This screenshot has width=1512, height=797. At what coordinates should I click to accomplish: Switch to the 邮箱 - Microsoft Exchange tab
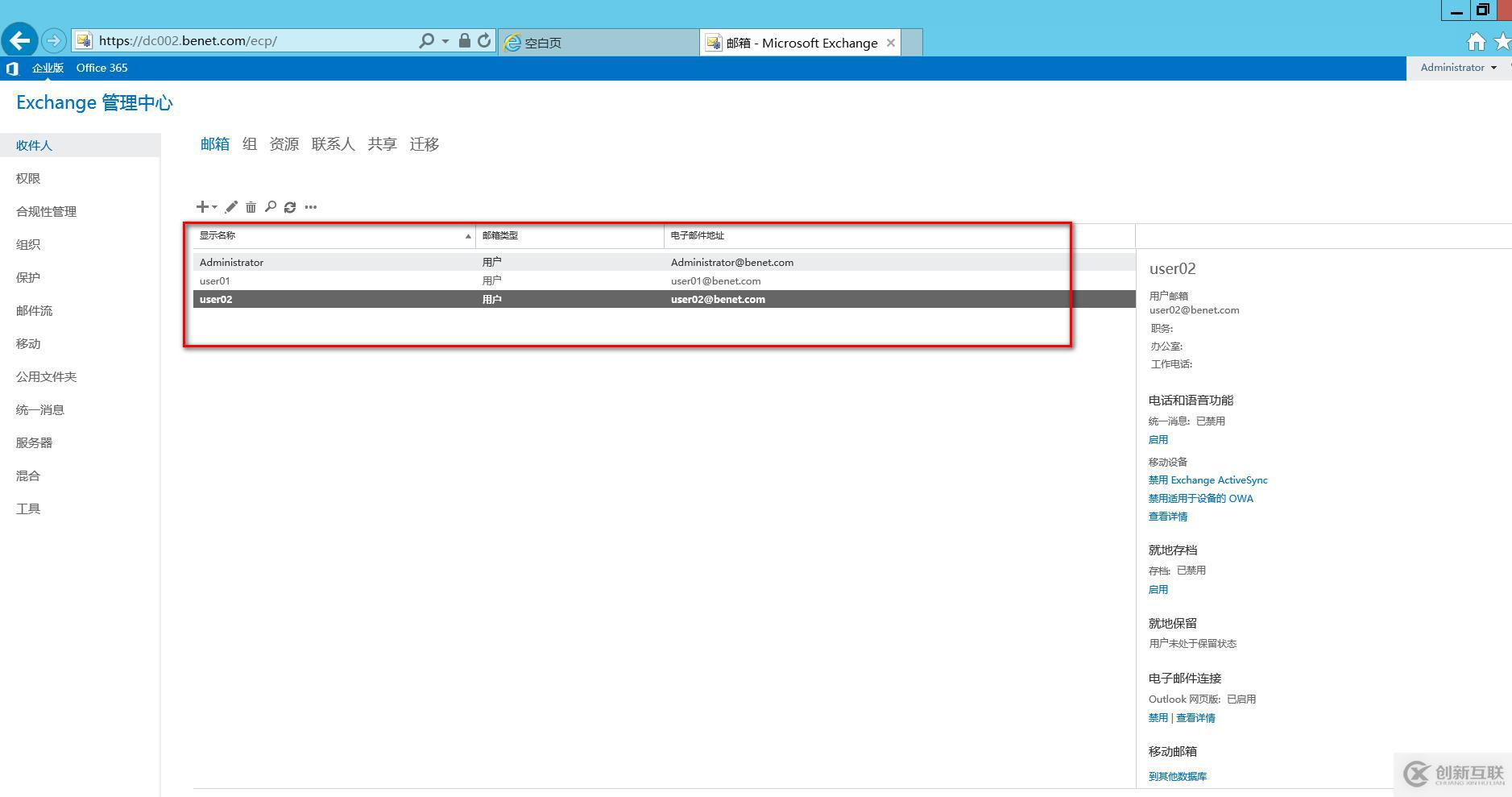(x=800, y=43)
